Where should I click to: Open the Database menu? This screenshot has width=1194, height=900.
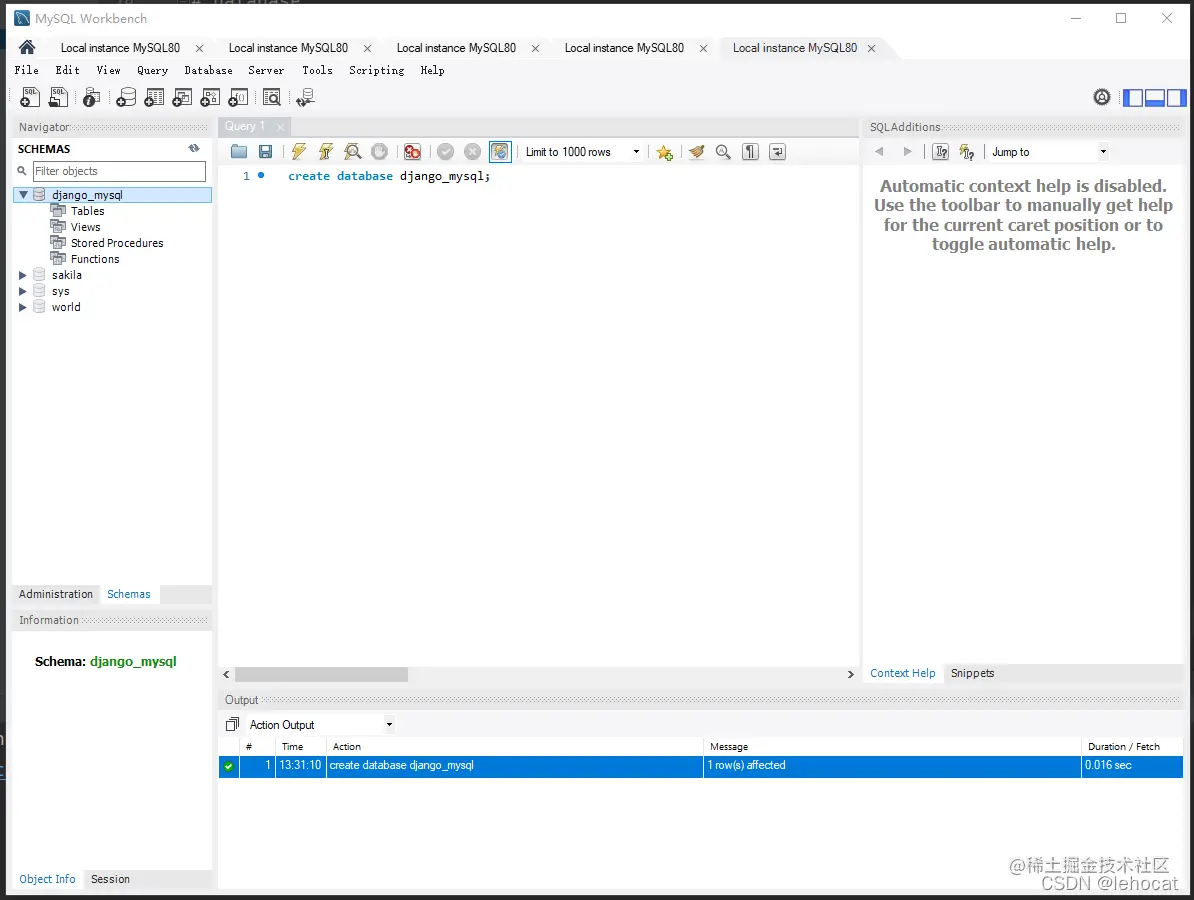pyautogui.click(x=209, y=70)
